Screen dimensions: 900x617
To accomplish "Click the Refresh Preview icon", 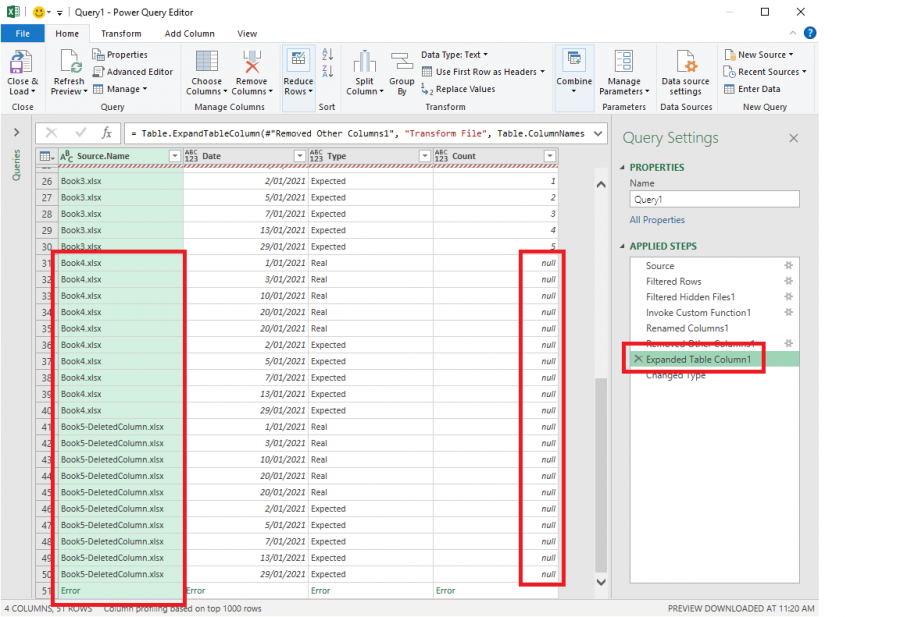I will (x=69, y=63).
